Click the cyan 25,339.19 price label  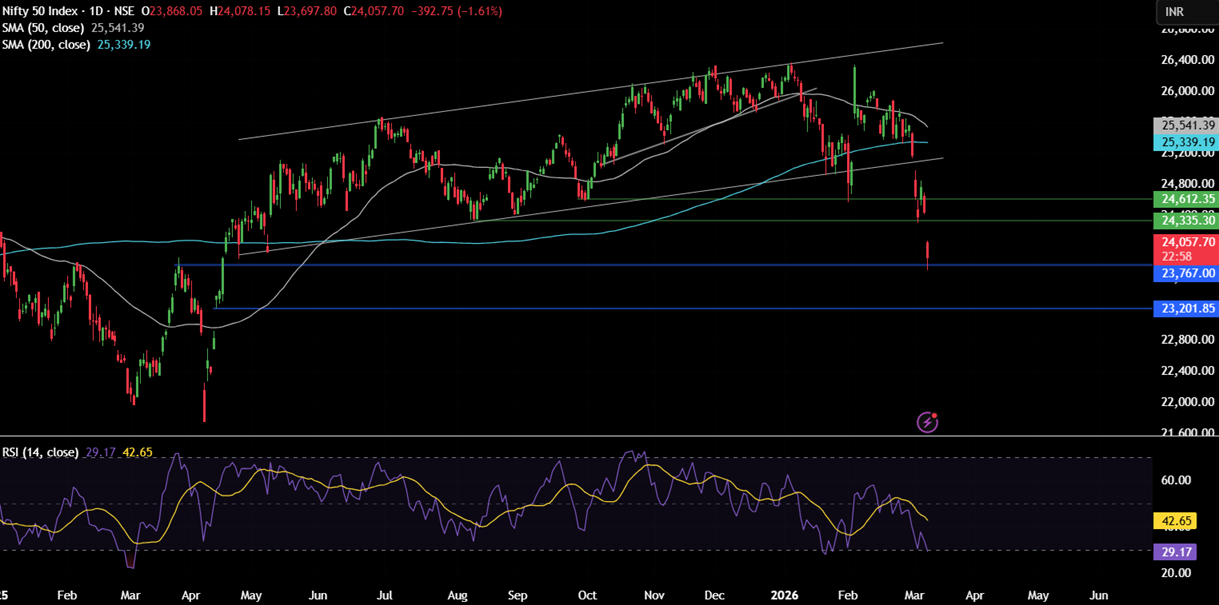(1188, 142)
